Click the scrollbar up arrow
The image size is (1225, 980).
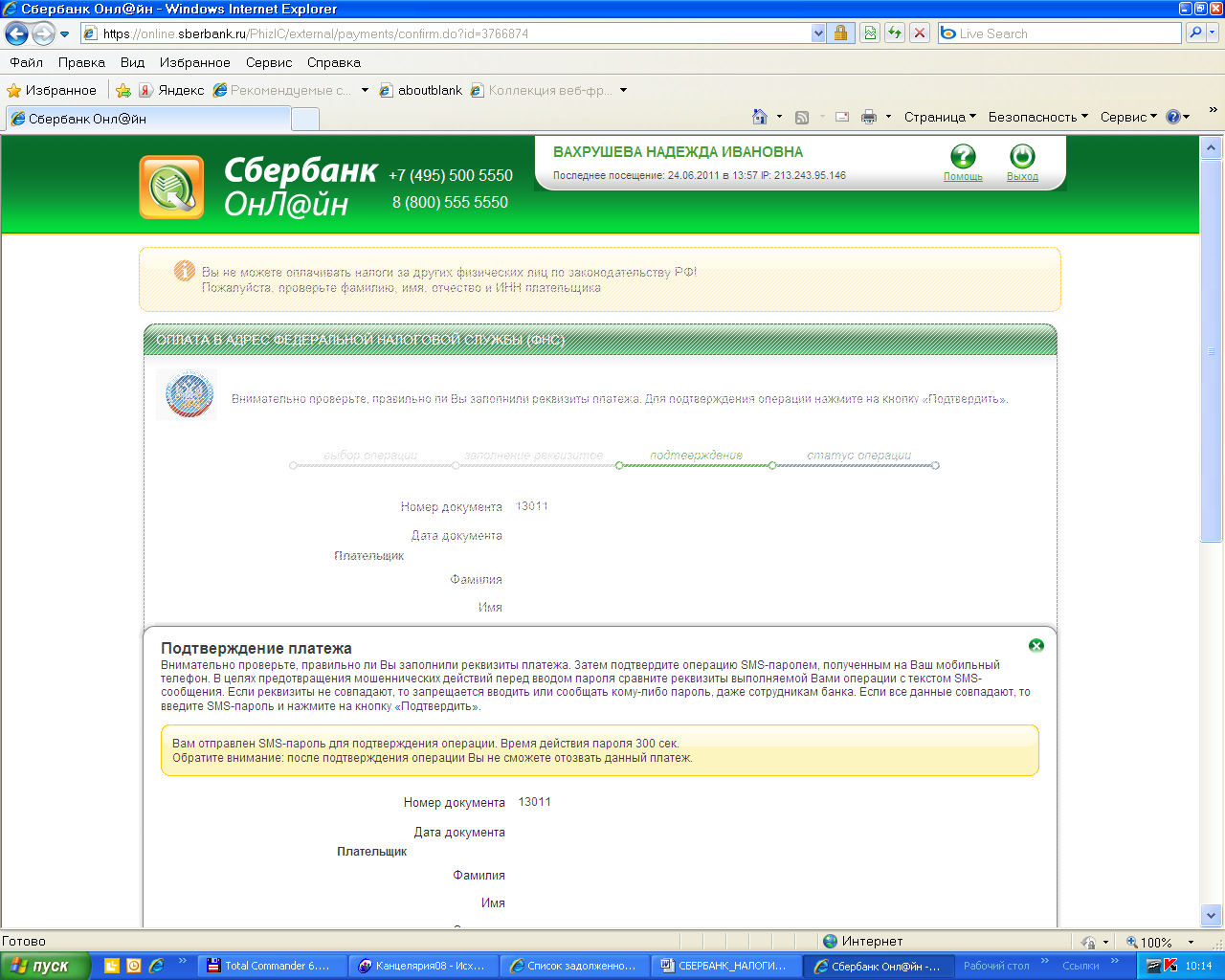tap(1211, 147)
